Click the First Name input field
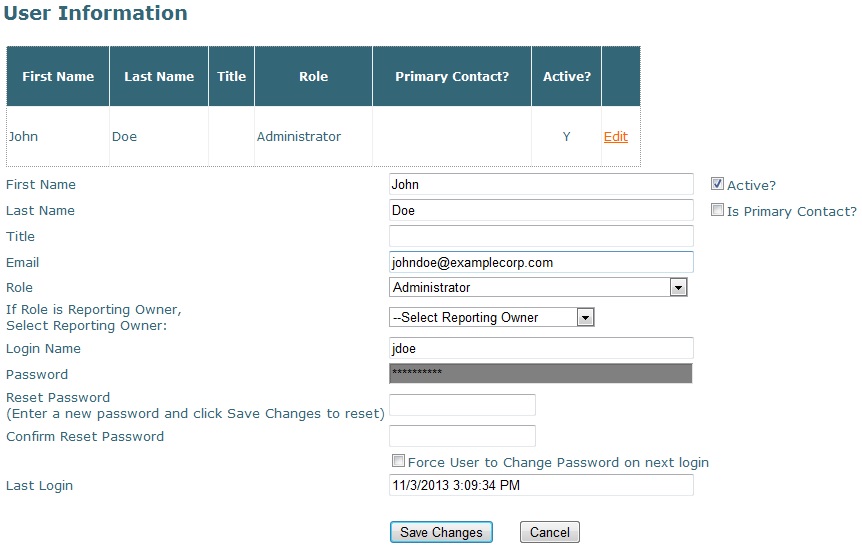 click(540, 185)
